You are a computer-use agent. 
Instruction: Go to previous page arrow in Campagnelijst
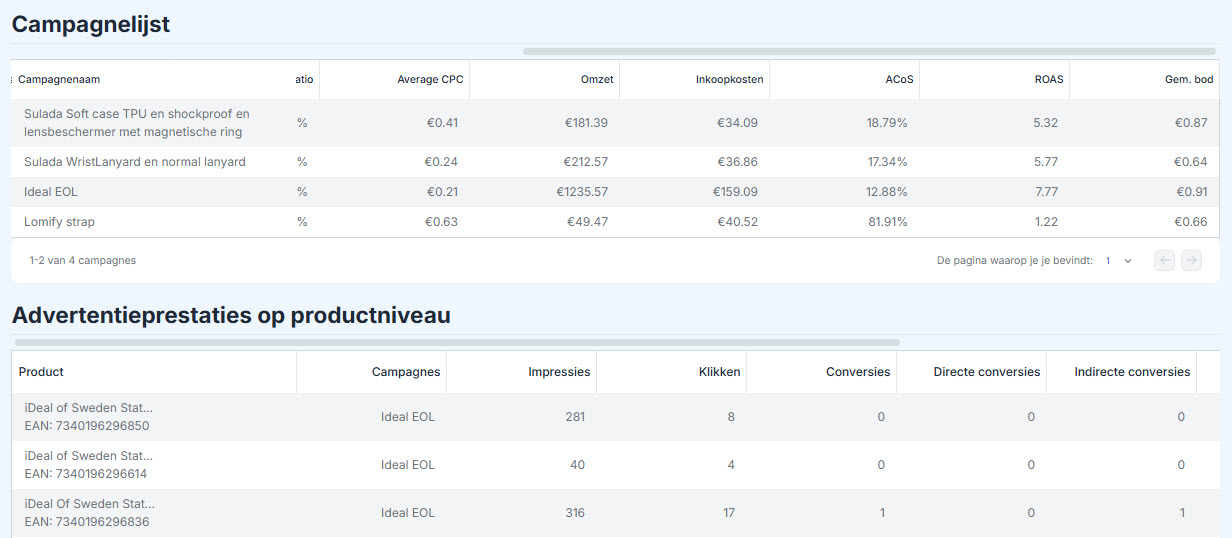point(1164,260)
